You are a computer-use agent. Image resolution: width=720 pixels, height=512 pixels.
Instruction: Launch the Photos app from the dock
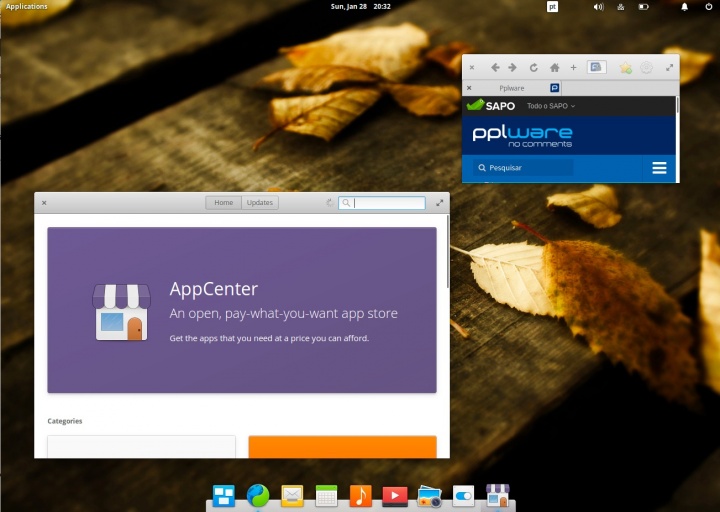430,496
